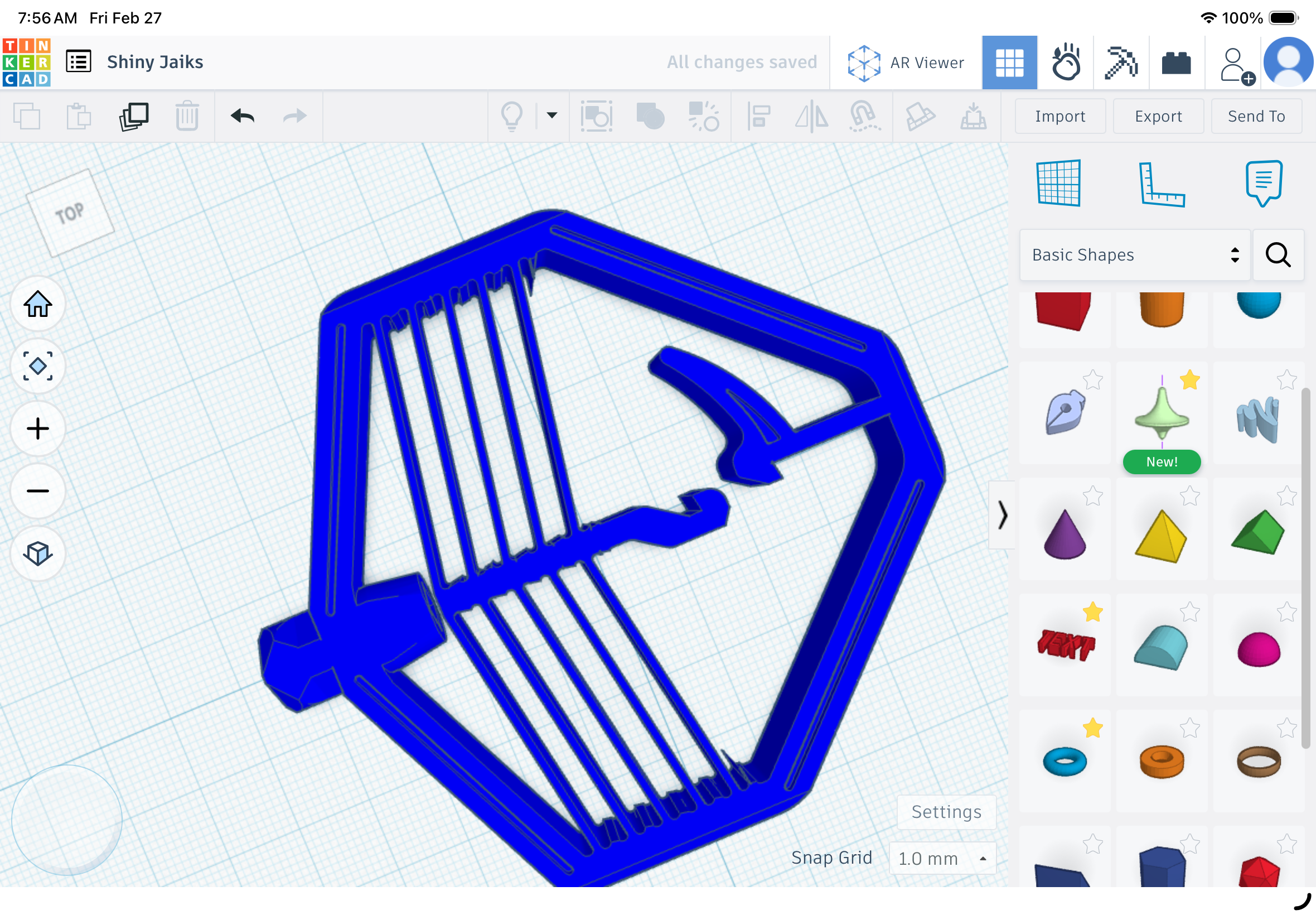This screenshot has width=1316, height=915.
Task: Unfavorite the spinning top New shape
Action: pos(1189,380)
